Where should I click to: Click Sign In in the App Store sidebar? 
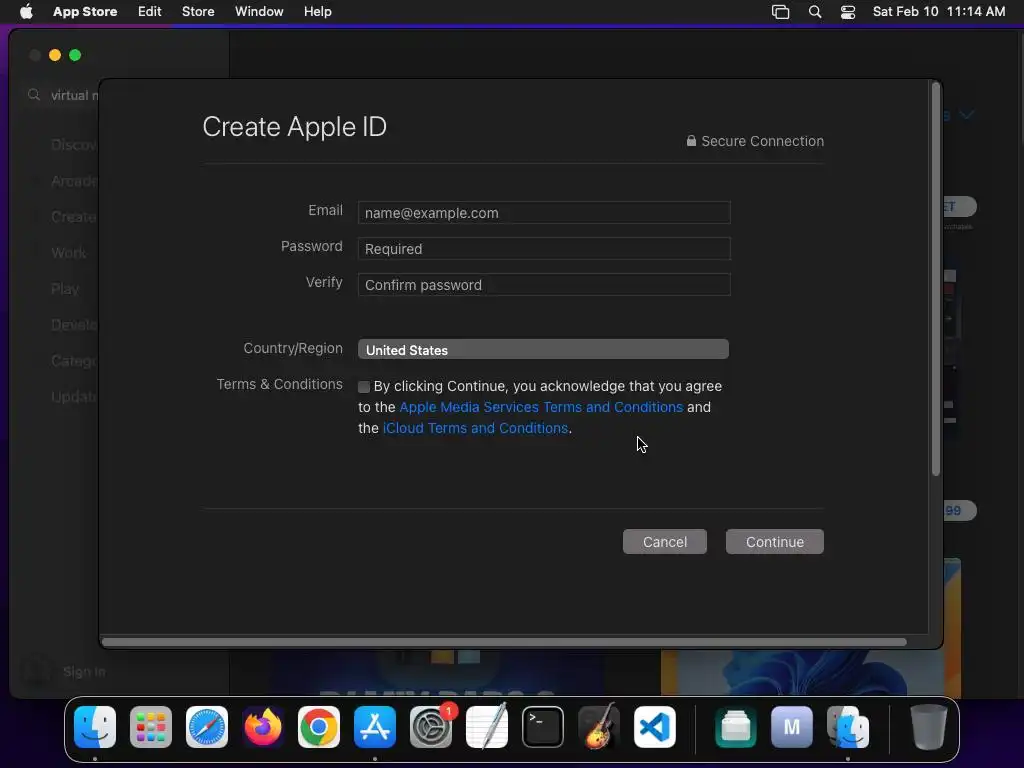click(84, 671)
